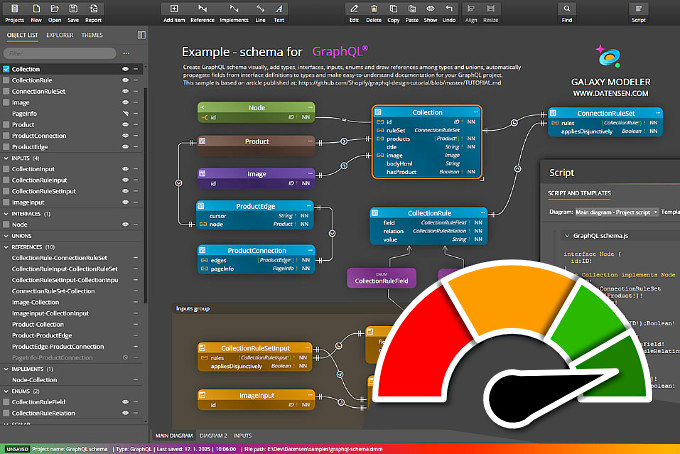Select the Image-Collection reference
This screenshot has width=680, height=454.
35,302
